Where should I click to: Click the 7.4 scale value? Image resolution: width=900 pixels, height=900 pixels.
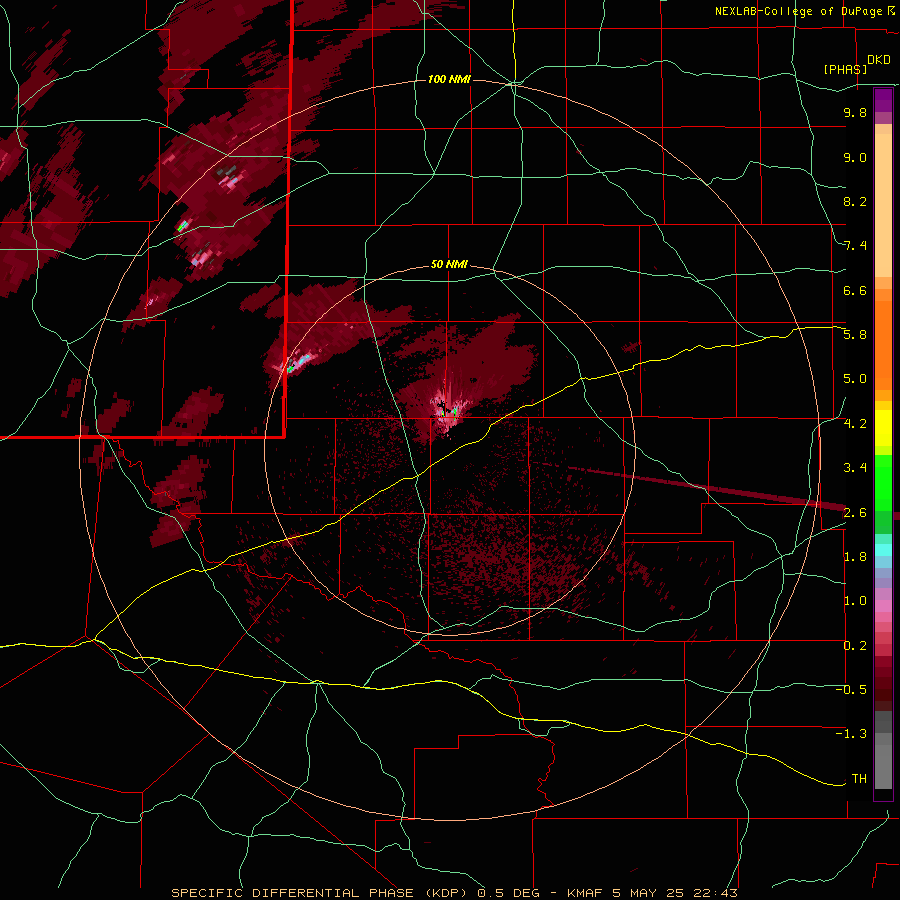point(855,246)
